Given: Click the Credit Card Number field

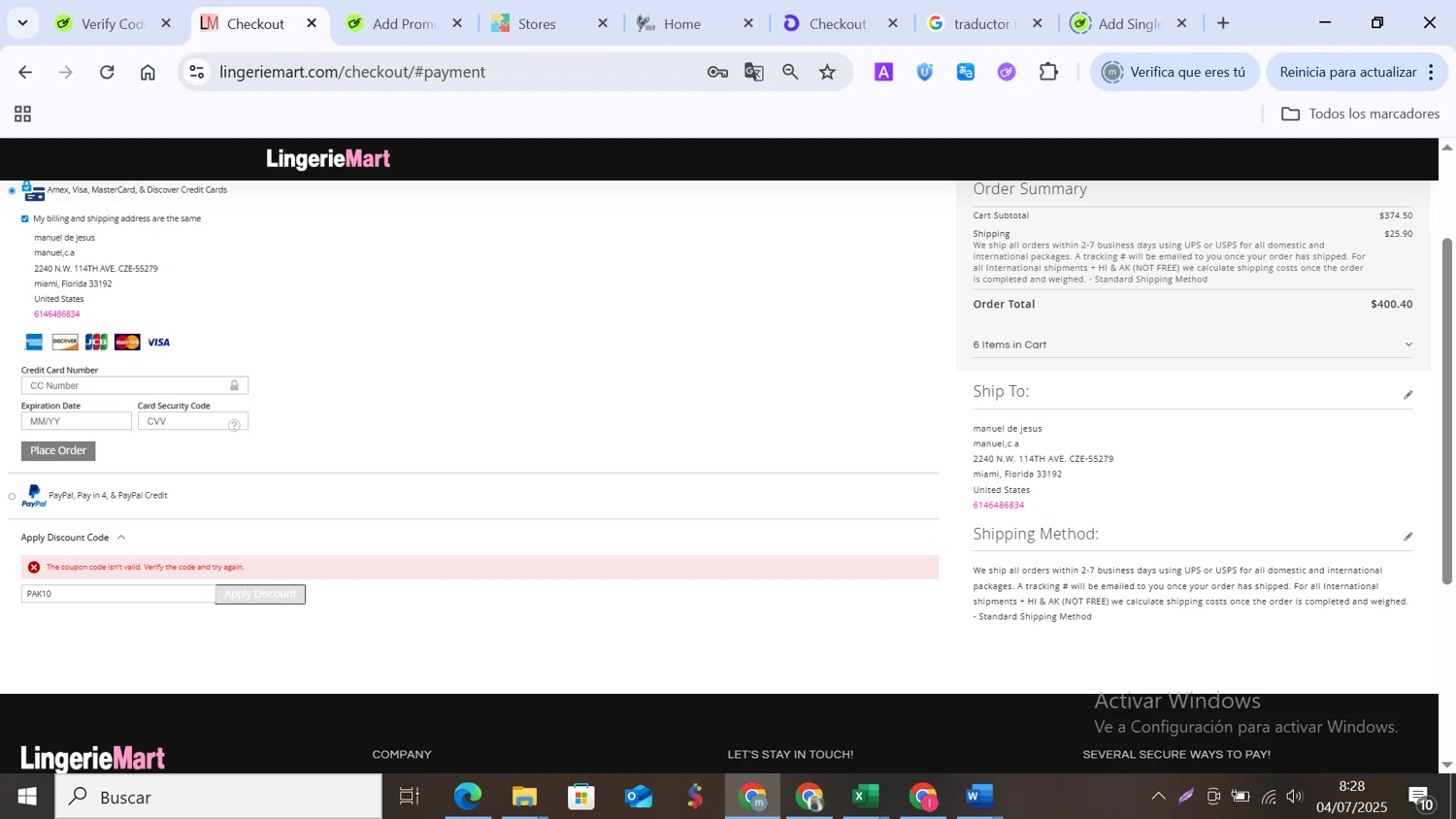Looking at the screenshot, I should click(135, 386).
